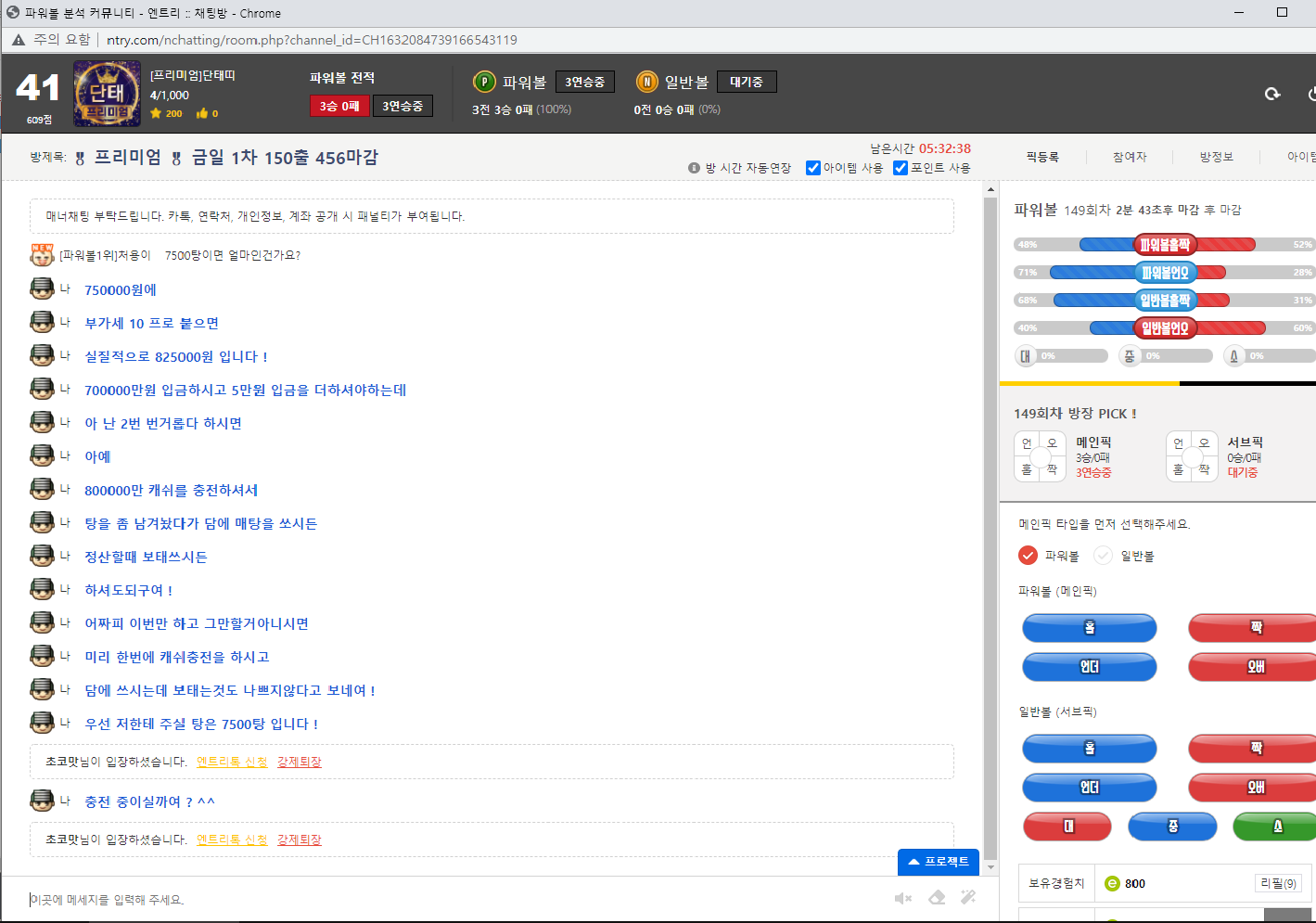Uncheck the 아이템 사용 checkbox
1316x923 pixels.
tap(813, 168)
